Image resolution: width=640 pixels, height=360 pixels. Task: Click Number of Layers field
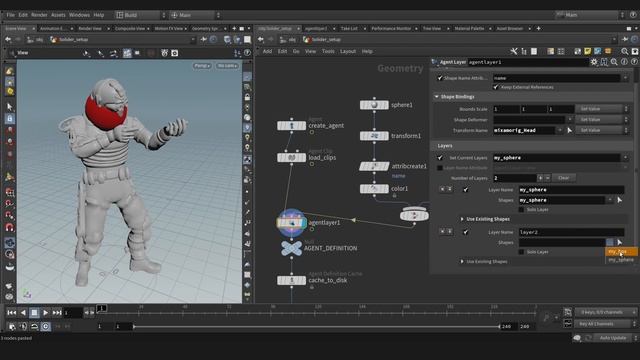click(x=515, y=178)
